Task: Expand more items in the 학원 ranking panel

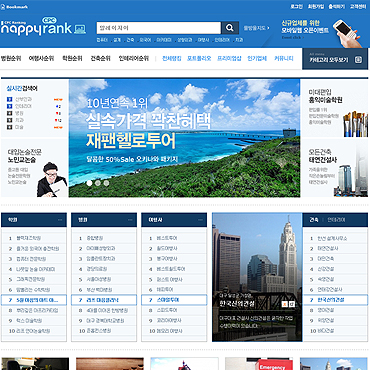Action: point(60,220)
